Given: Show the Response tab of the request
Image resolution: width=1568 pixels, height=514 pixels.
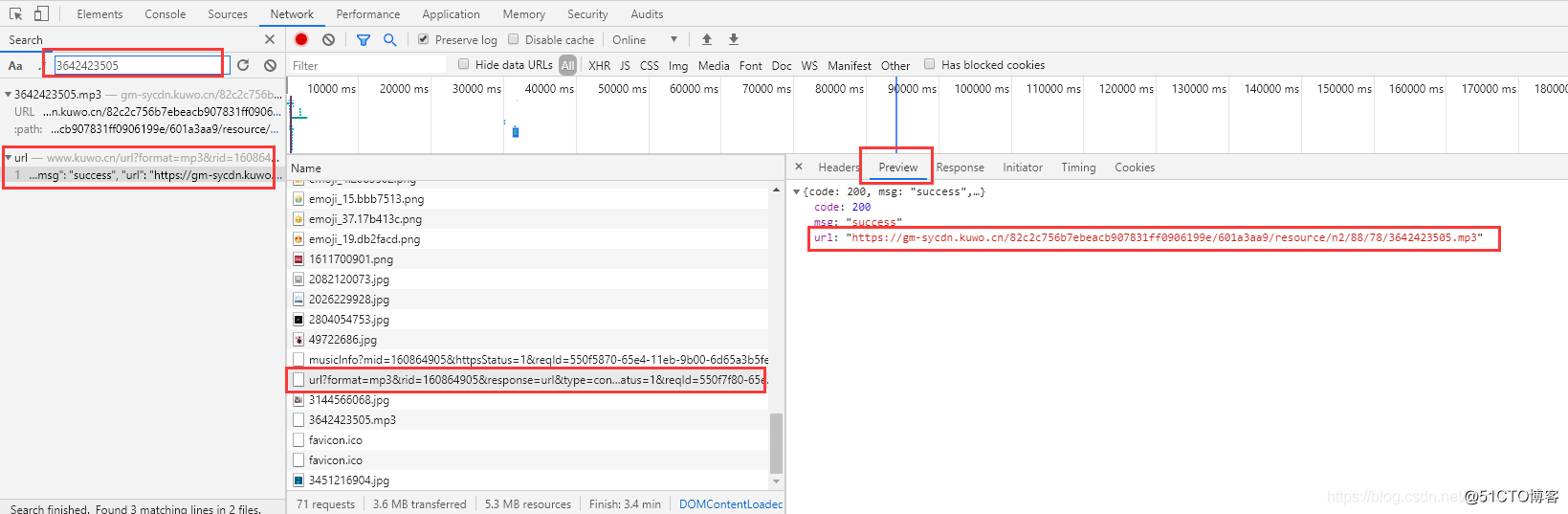Looking at the screenshot, I should click(x=961, y=167).
